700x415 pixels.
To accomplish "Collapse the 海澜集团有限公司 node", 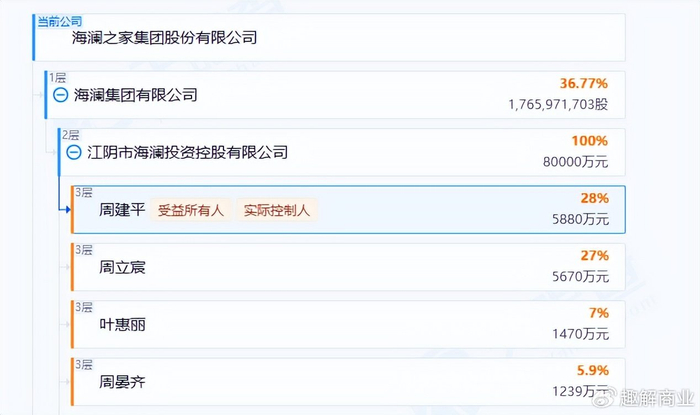I will 60,95.
